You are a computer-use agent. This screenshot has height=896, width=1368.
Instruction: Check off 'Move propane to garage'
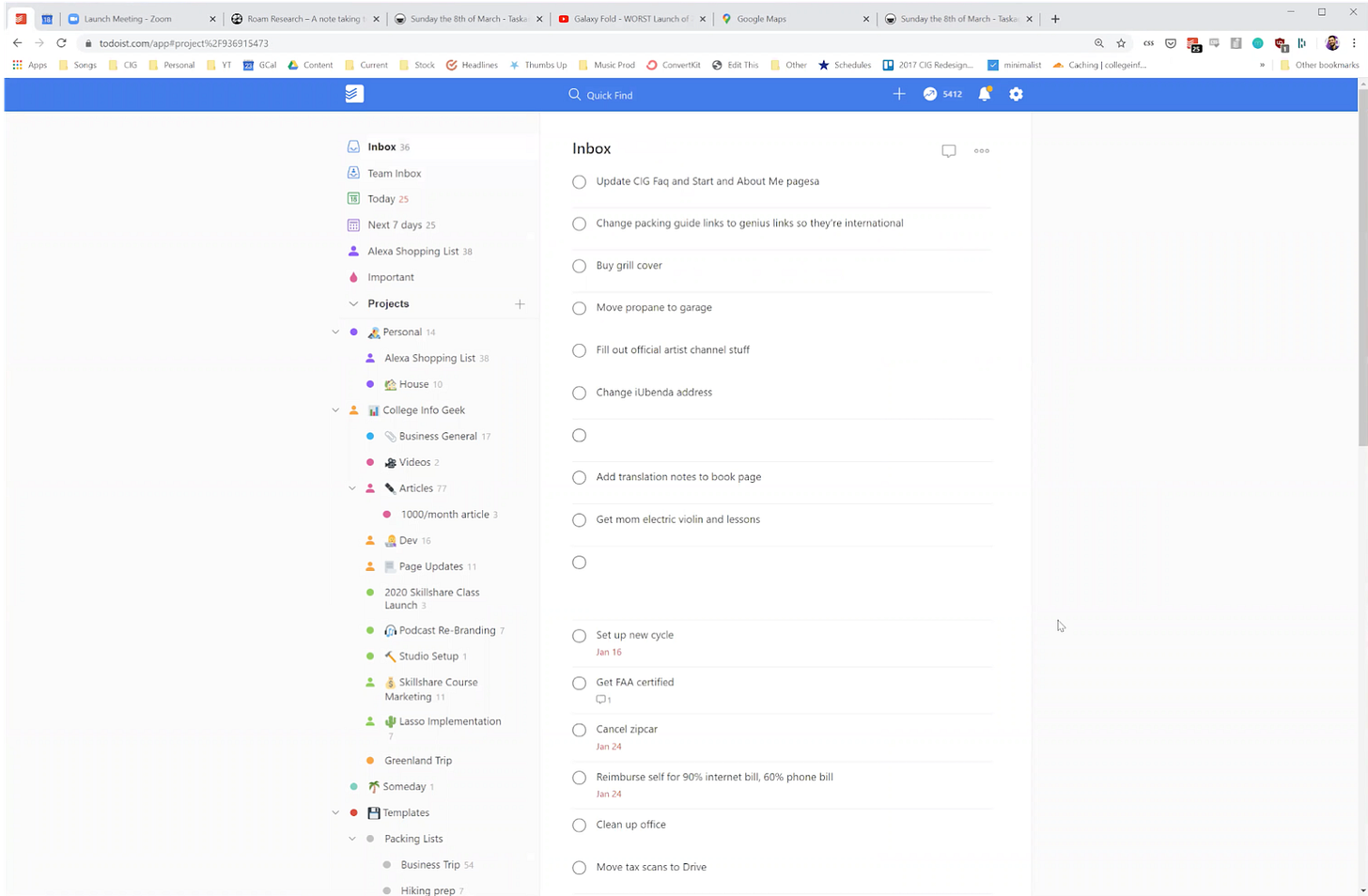(580, 308)
